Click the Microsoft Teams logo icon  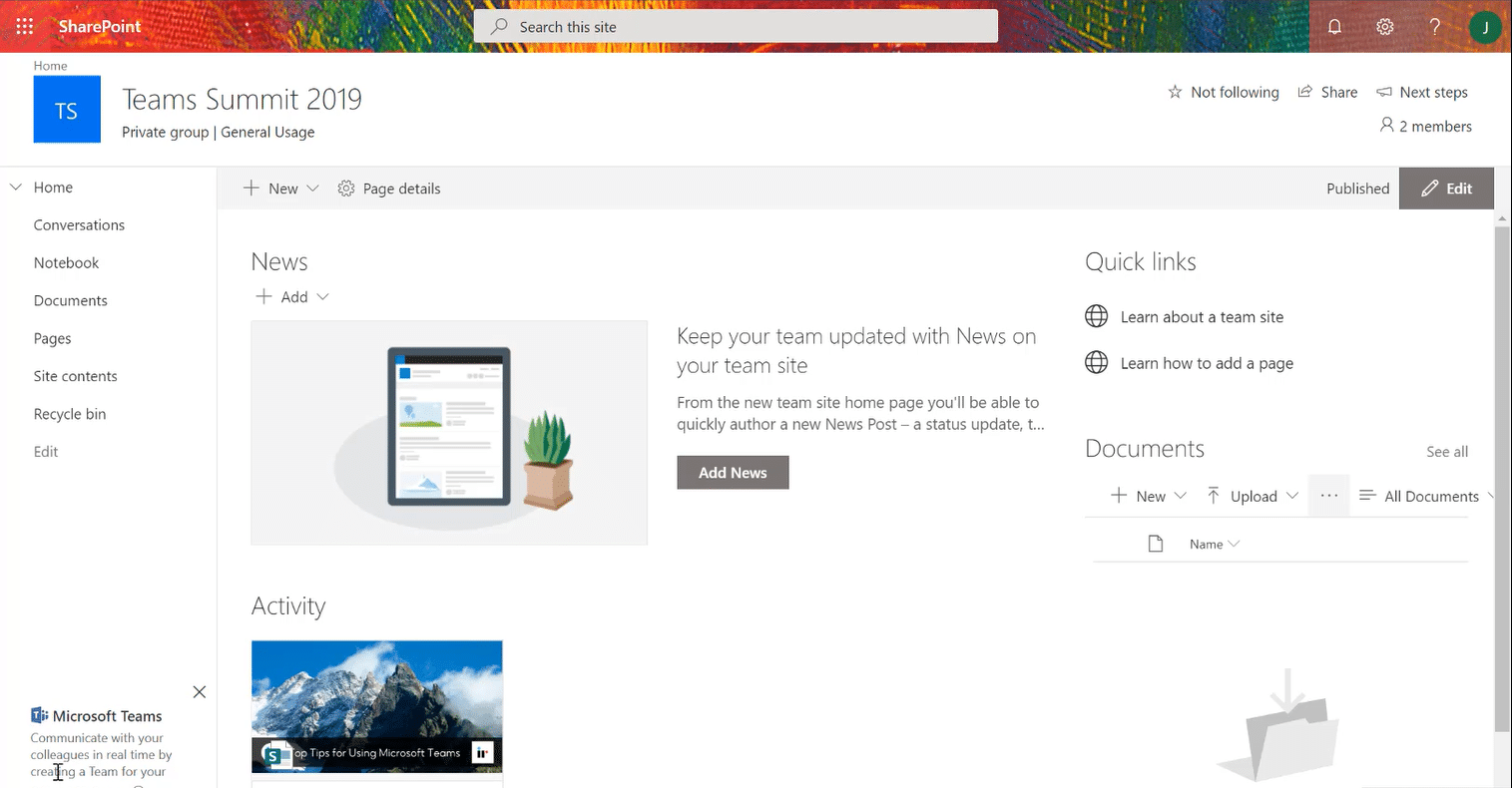[40, 715]
